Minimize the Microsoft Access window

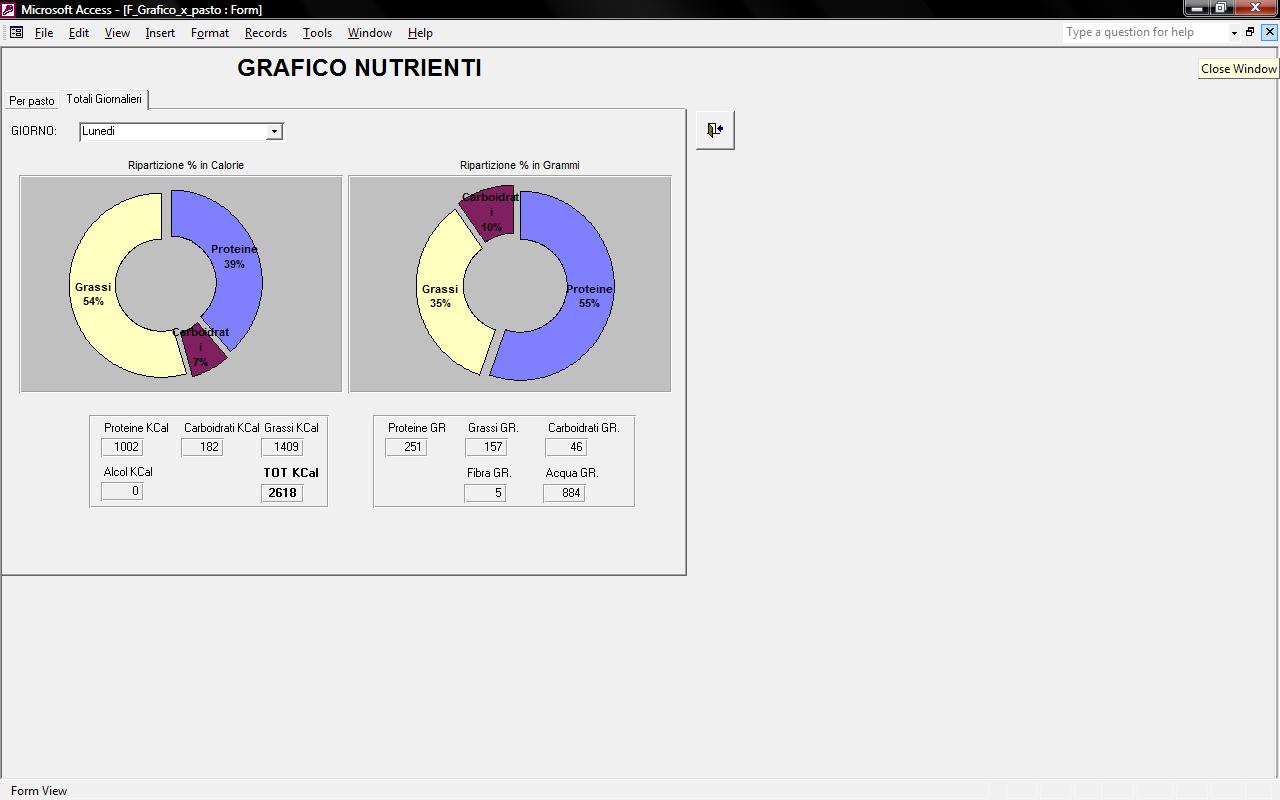(x=1196, y=9)
